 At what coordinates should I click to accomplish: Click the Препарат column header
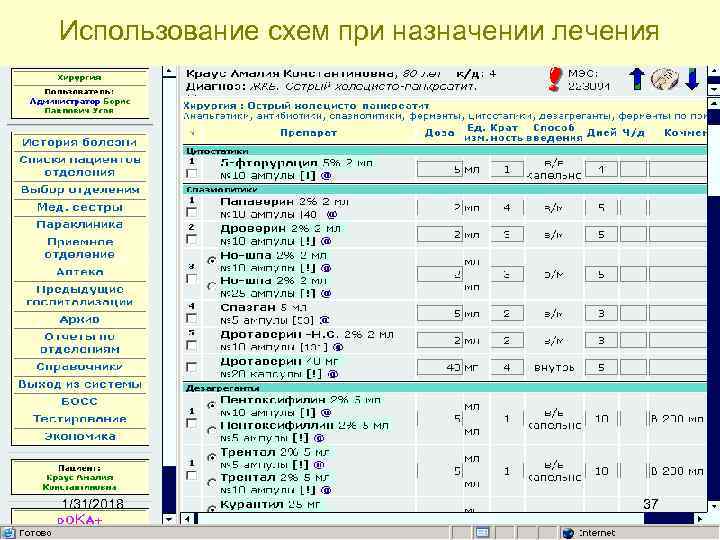pos(308,133)
